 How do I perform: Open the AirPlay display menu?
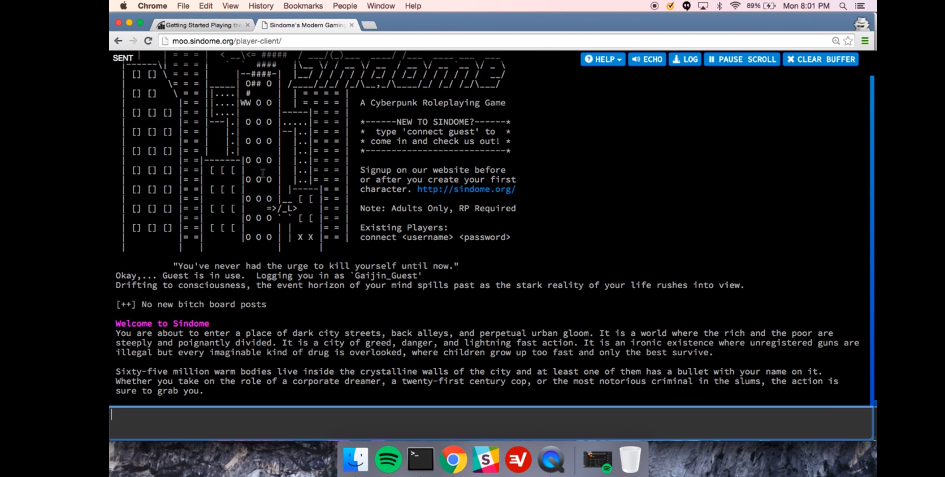click(x=703, y=6)
